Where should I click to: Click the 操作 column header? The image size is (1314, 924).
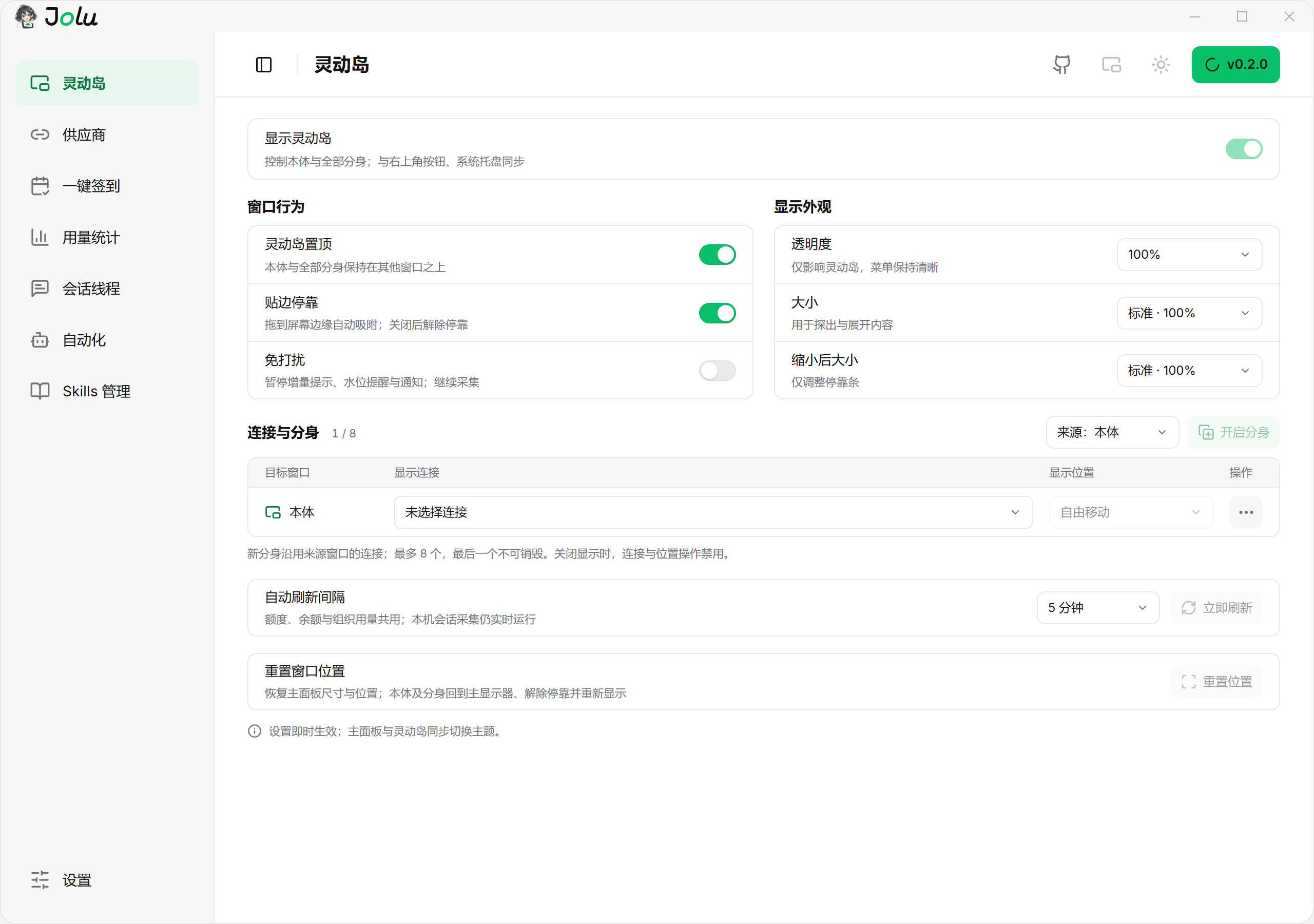point(1241,473)
